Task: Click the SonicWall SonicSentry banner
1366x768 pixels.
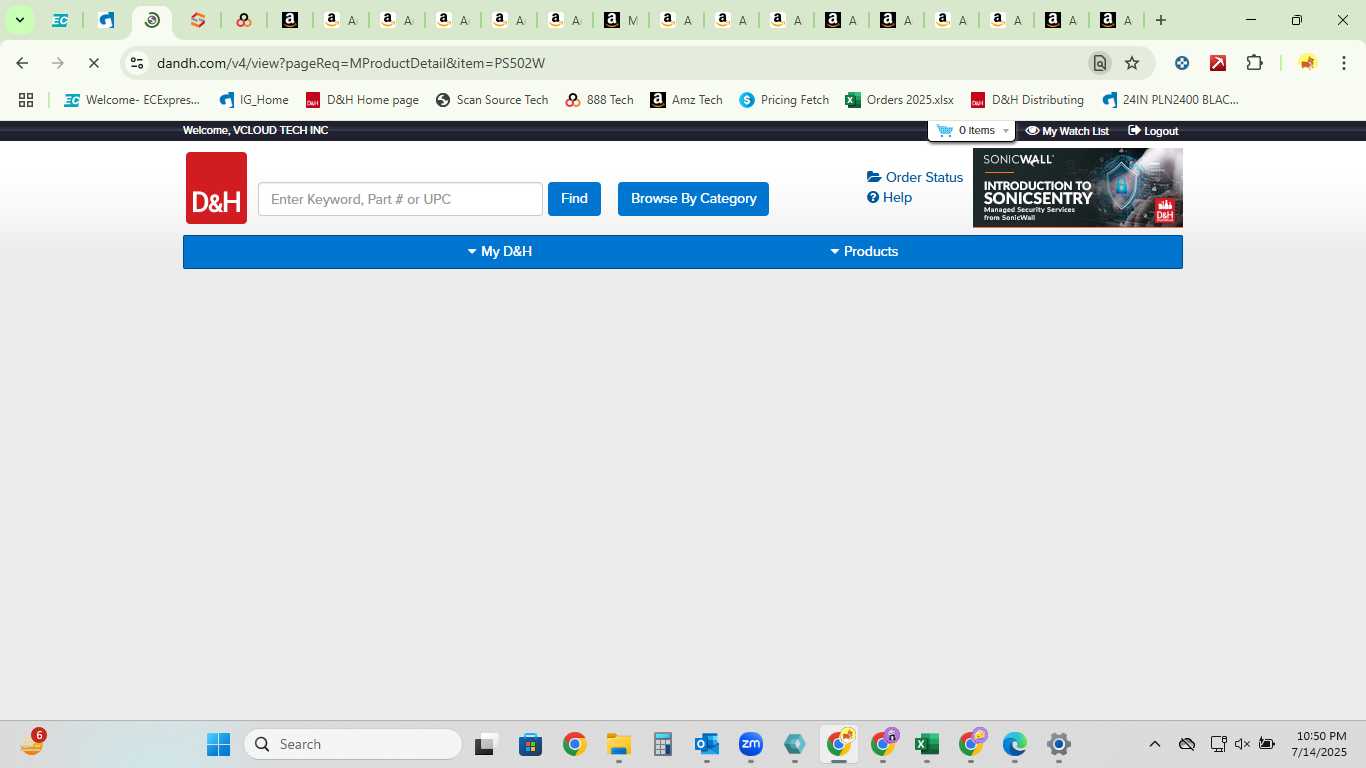Action: 1078,188
